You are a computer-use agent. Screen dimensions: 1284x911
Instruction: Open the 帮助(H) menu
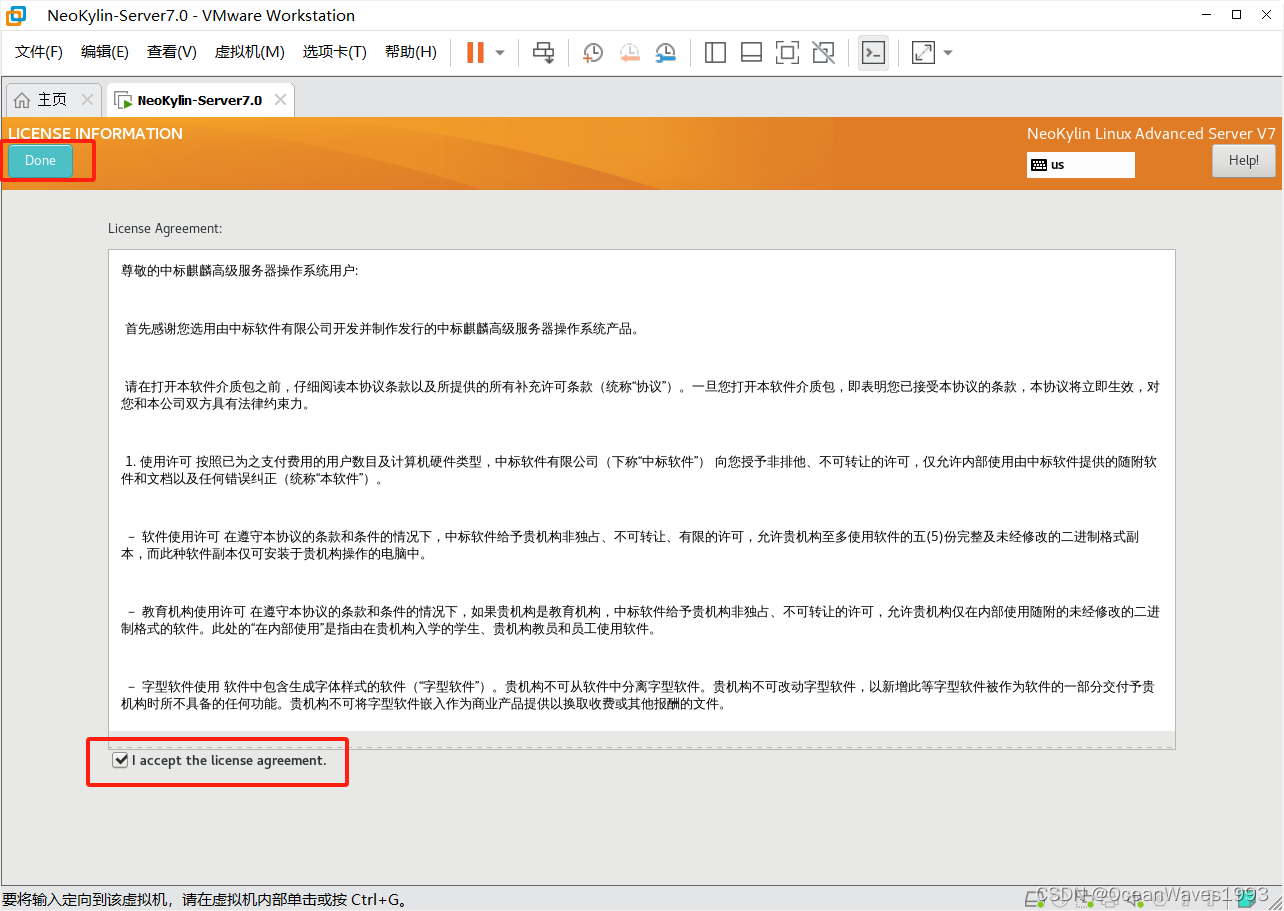(x=411, y=52)
